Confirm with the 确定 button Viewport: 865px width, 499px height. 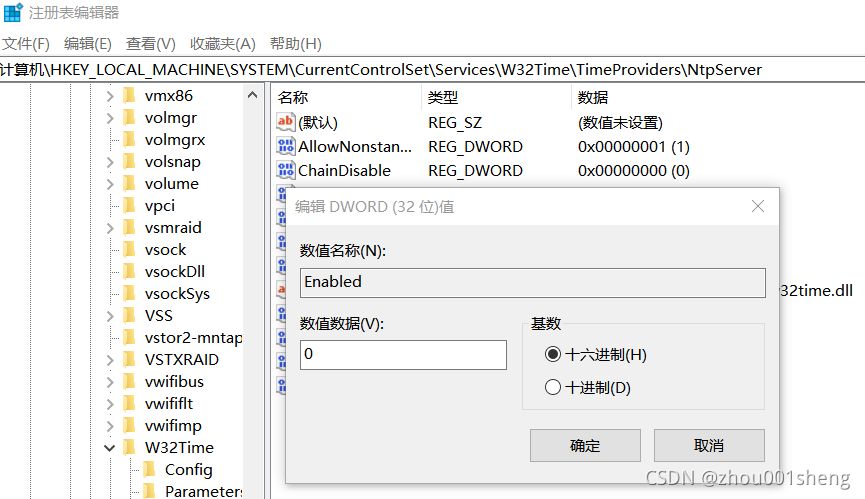pyautogui.click(x=585, y=446)
